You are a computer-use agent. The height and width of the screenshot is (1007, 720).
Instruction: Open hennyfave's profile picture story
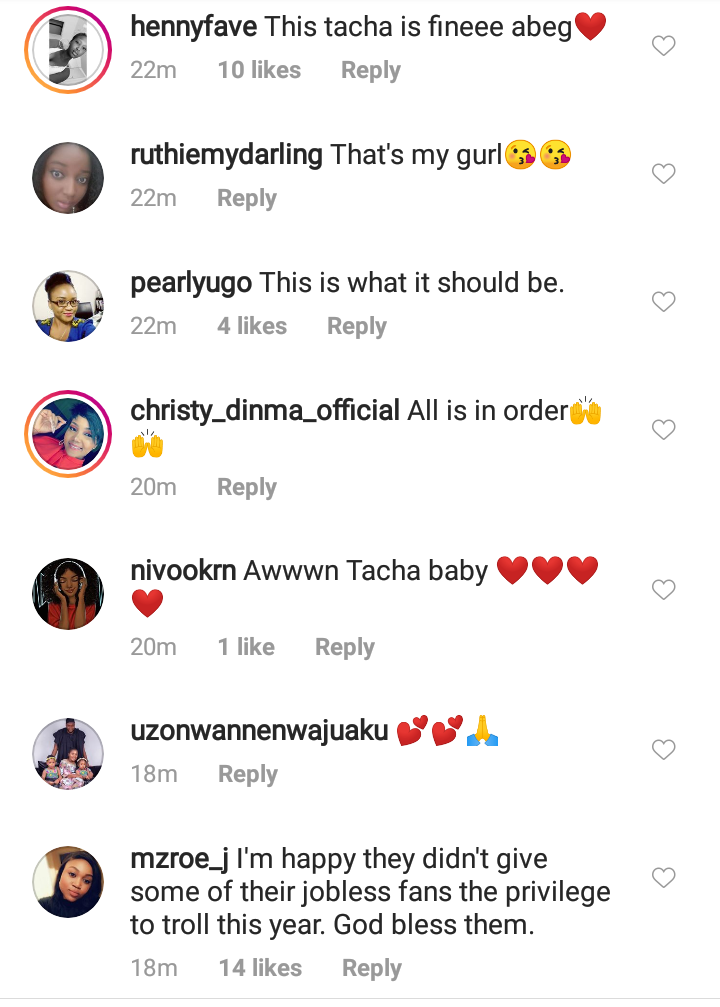(x=68, y=50)
